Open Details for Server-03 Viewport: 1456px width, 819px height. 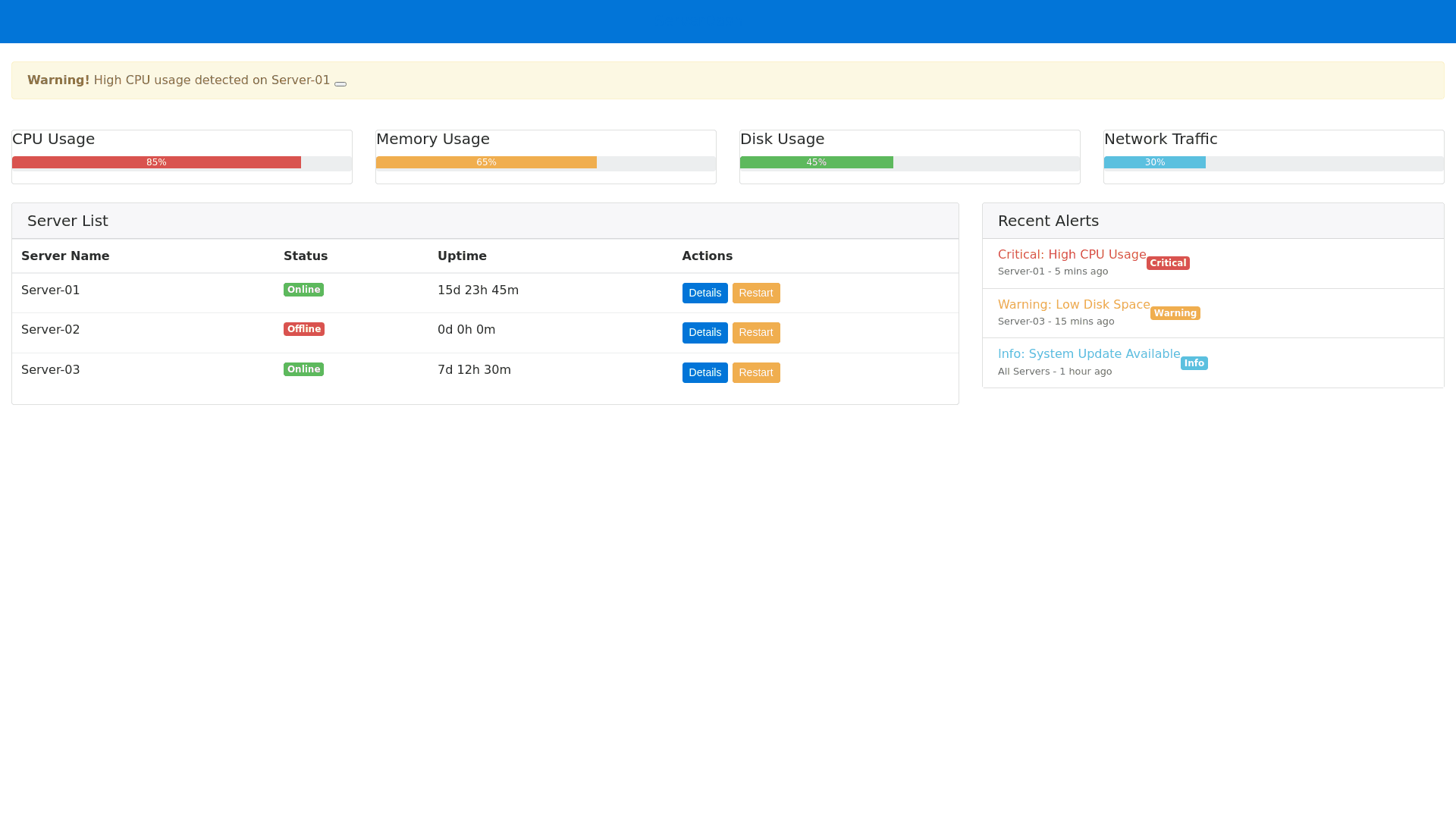point(704,373)
